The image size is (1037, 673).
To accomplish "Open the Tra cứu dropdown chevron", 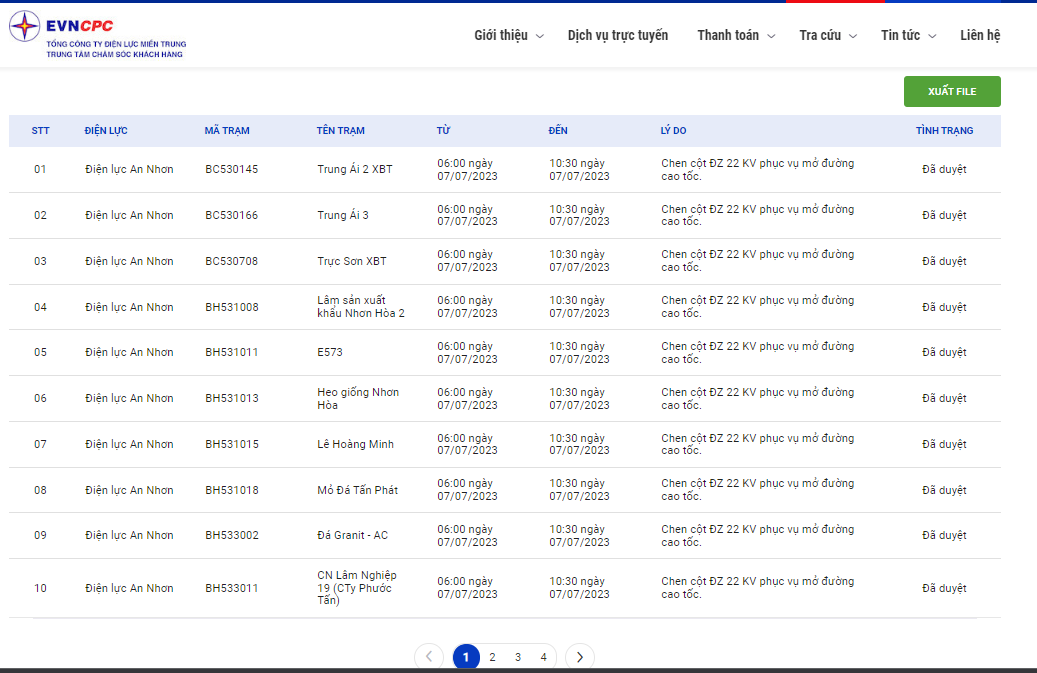I will (x=853, y=36).
